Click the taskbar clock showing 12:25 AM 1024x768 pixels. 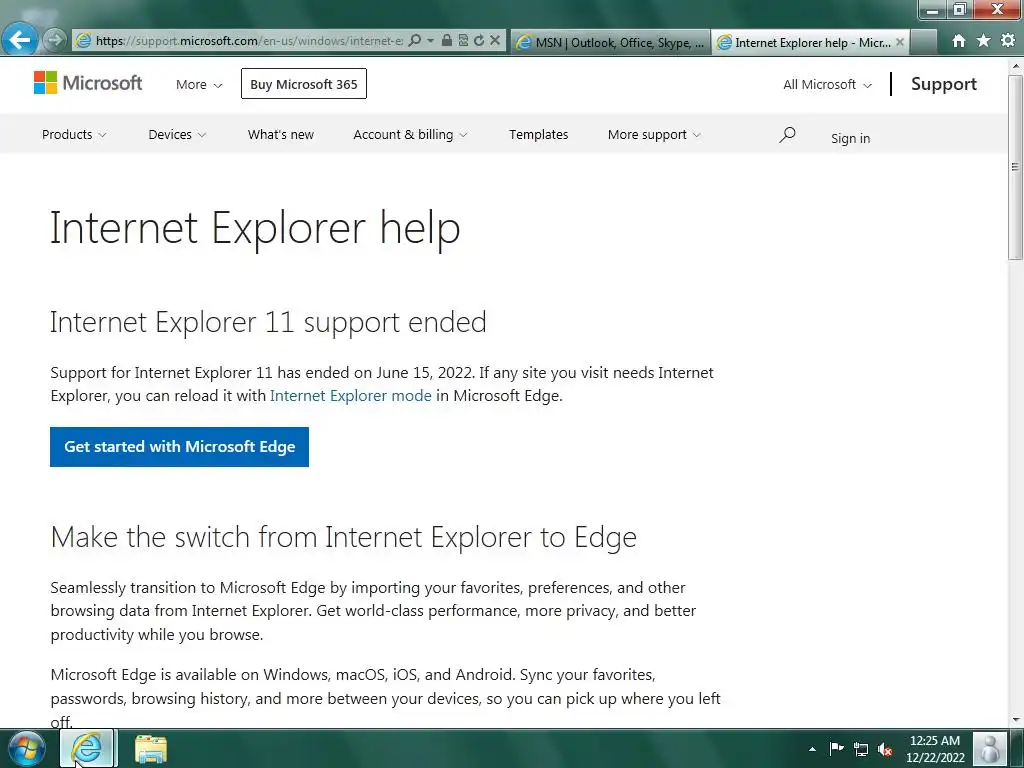pos(935,749)
